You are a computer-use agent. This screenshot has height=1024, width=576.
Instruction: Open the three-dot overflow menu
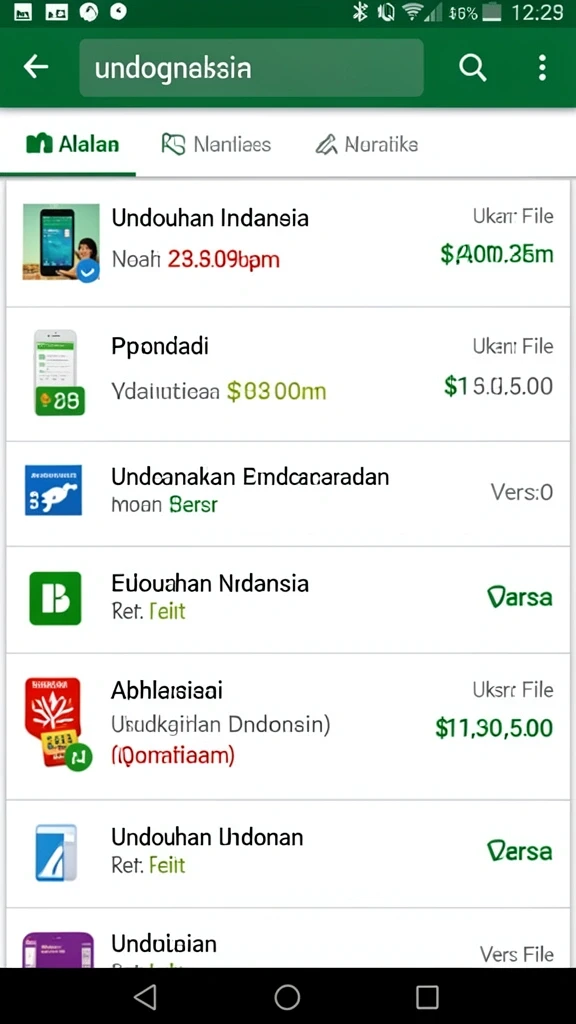(541, 67)
